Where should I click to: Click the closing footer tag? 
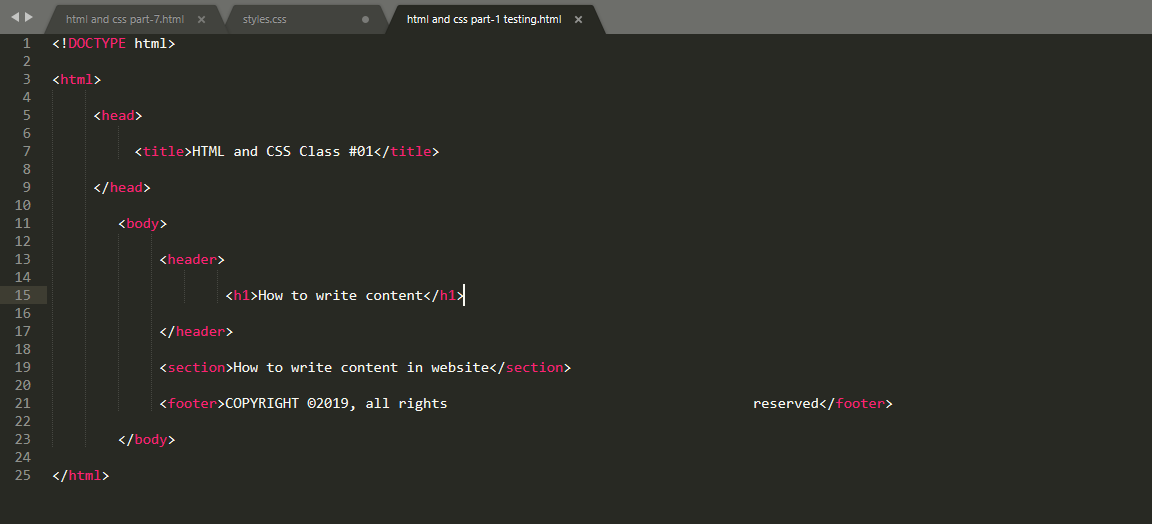pyautogui.click(x=856, y=403)
